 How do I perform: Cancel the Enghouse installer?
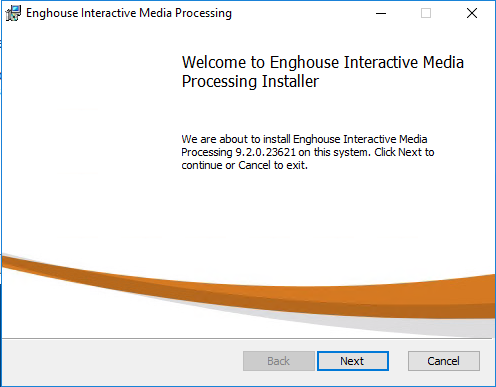tap(444, 361)
